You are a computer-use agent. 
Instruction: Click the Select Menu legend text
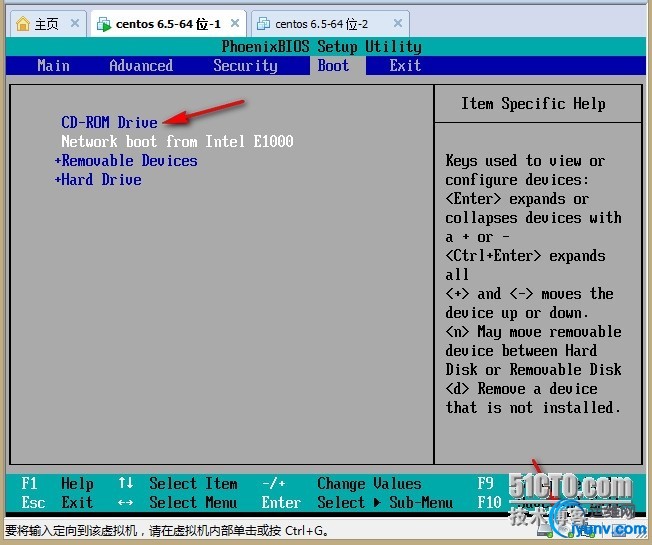tap(193, 503)
